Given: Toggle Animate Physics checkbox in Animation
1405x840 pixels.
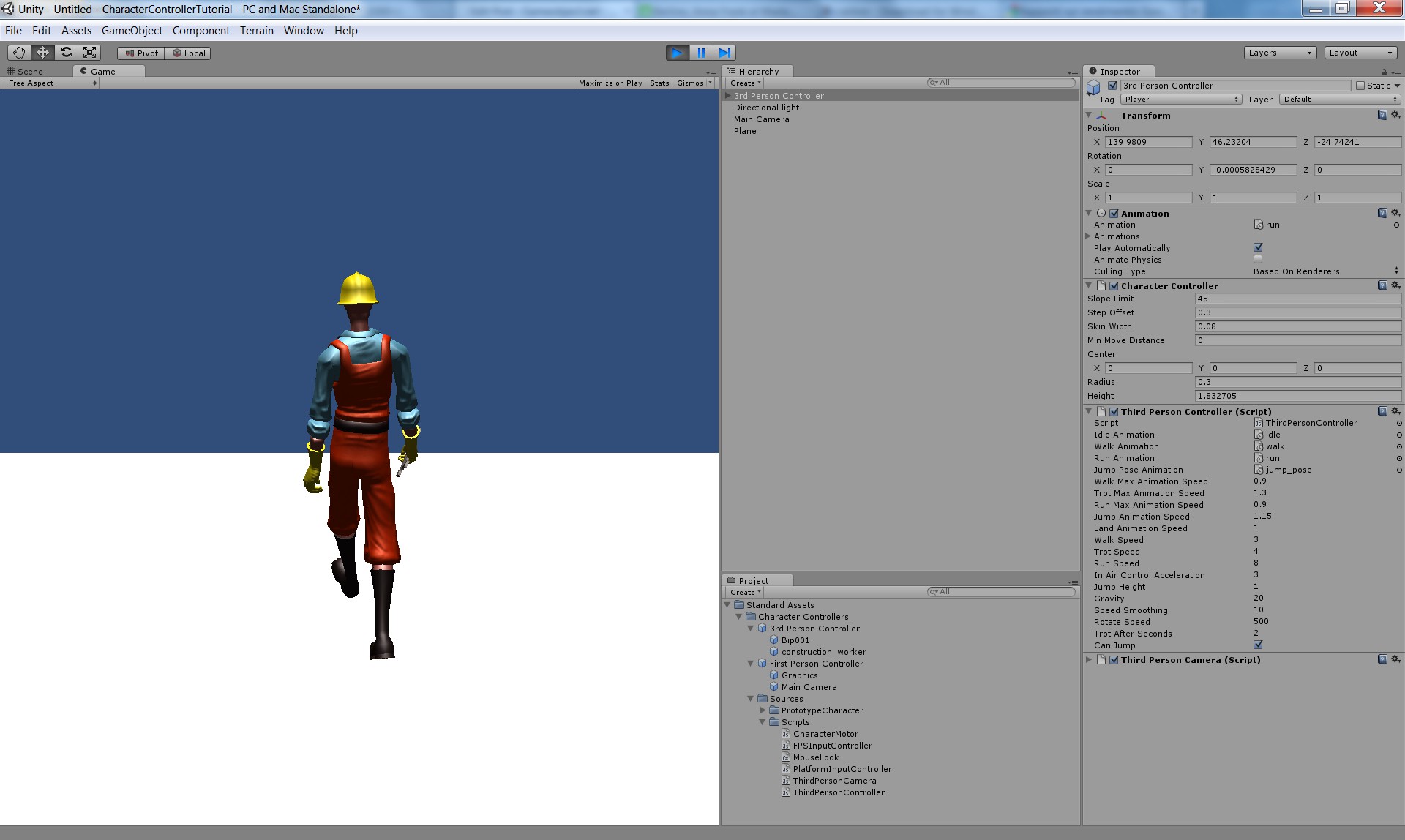Looking at the screenshot, I should click(x=1258, y=259).
